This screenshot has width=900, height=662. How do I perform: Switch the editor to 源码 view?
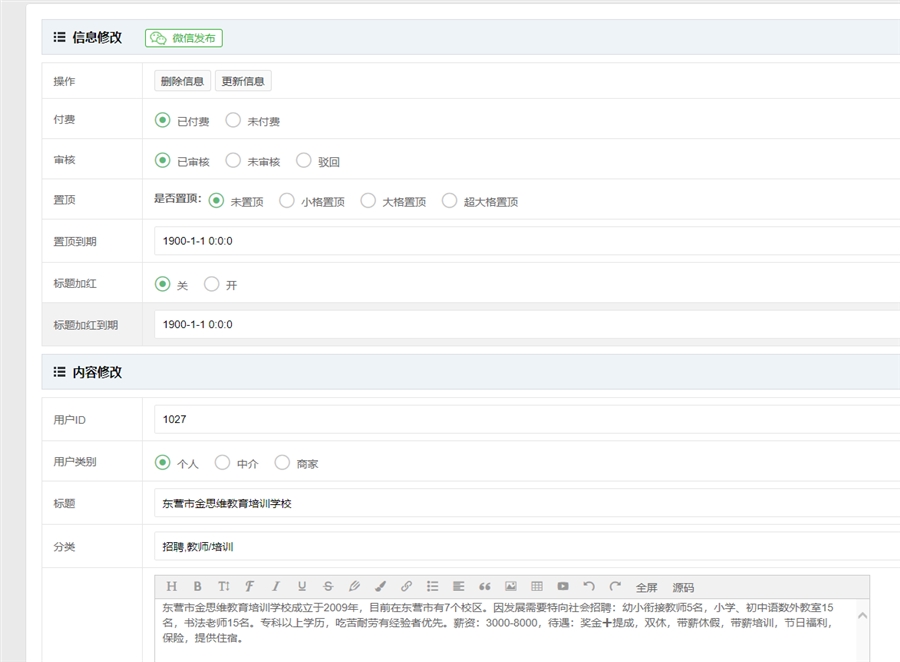pos(683,588)
